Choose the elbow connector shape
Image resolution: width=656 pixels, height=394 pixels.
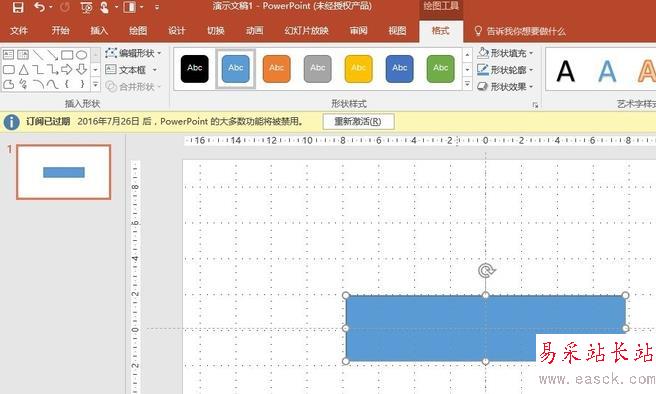coord(38,69)
